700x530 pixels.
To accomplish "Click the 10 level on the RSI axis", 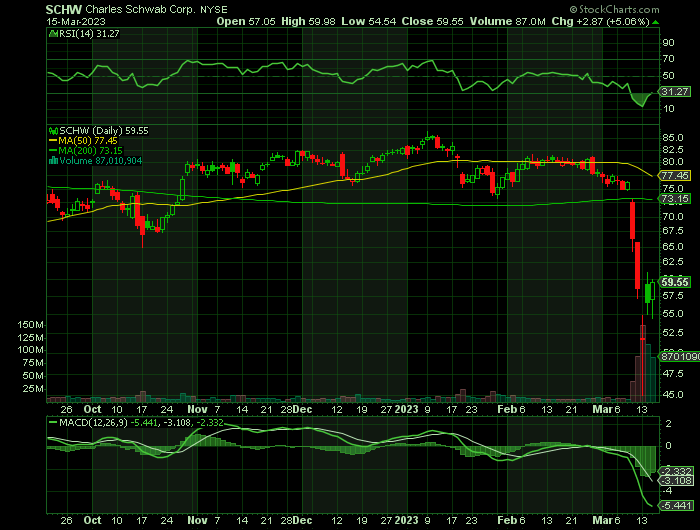I will pos(668,109).
